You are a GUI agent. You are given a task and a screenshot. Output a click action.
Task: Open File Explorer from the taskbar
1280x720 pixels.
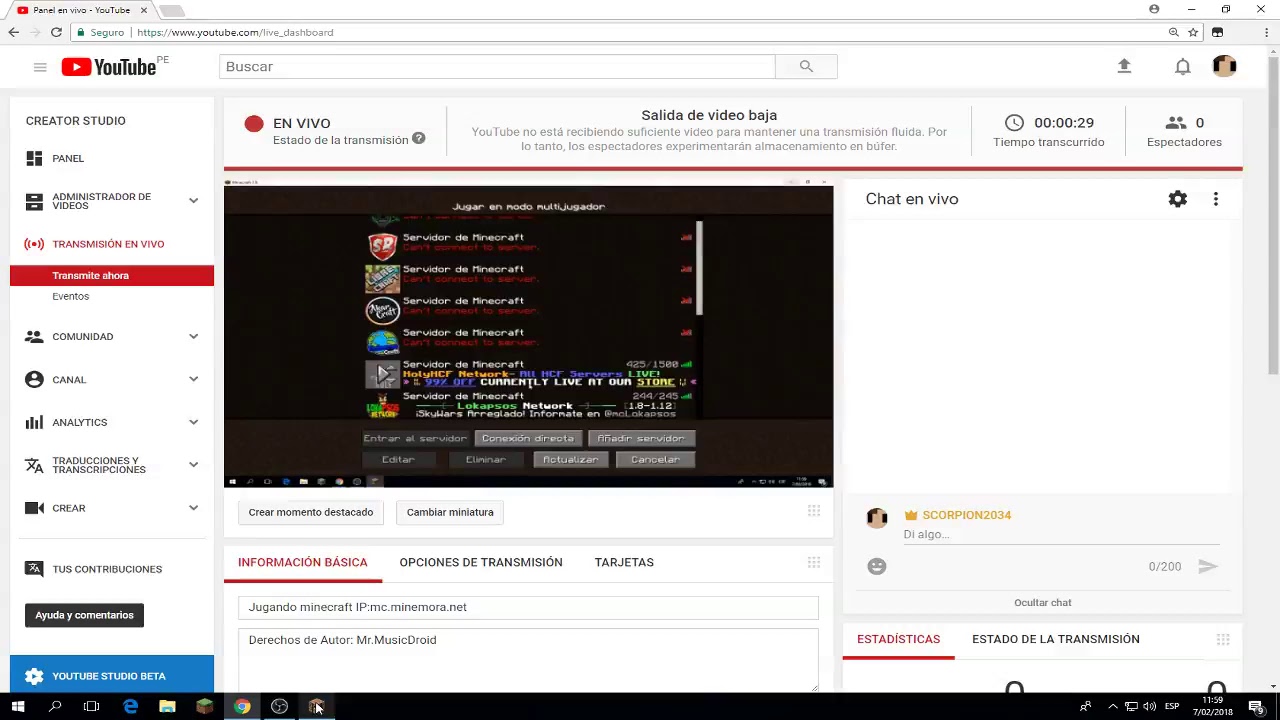(x=167, y=707)
